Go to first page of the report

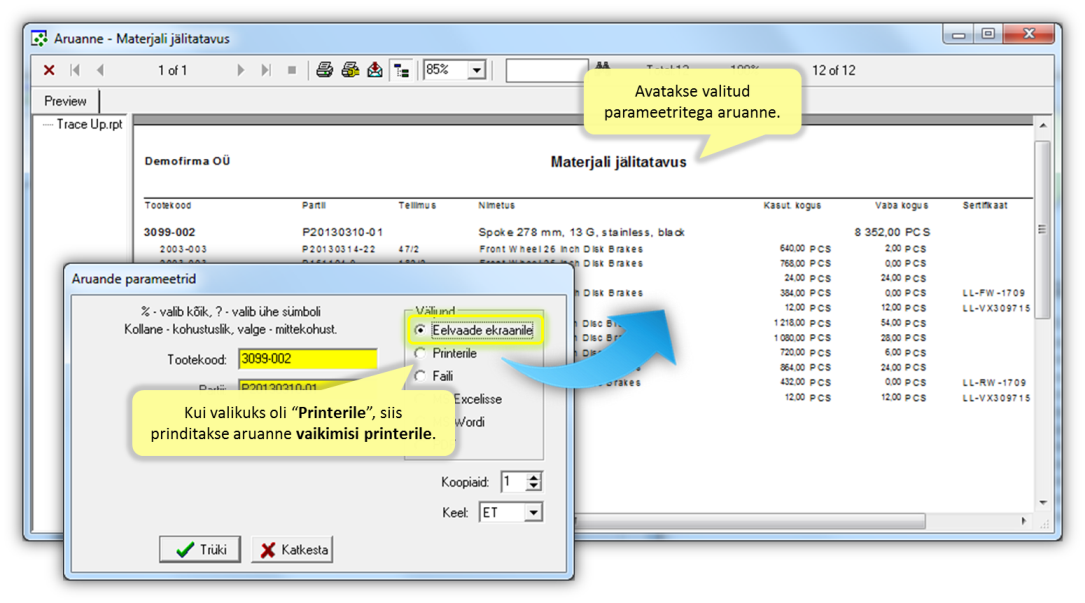coord(75,70)
